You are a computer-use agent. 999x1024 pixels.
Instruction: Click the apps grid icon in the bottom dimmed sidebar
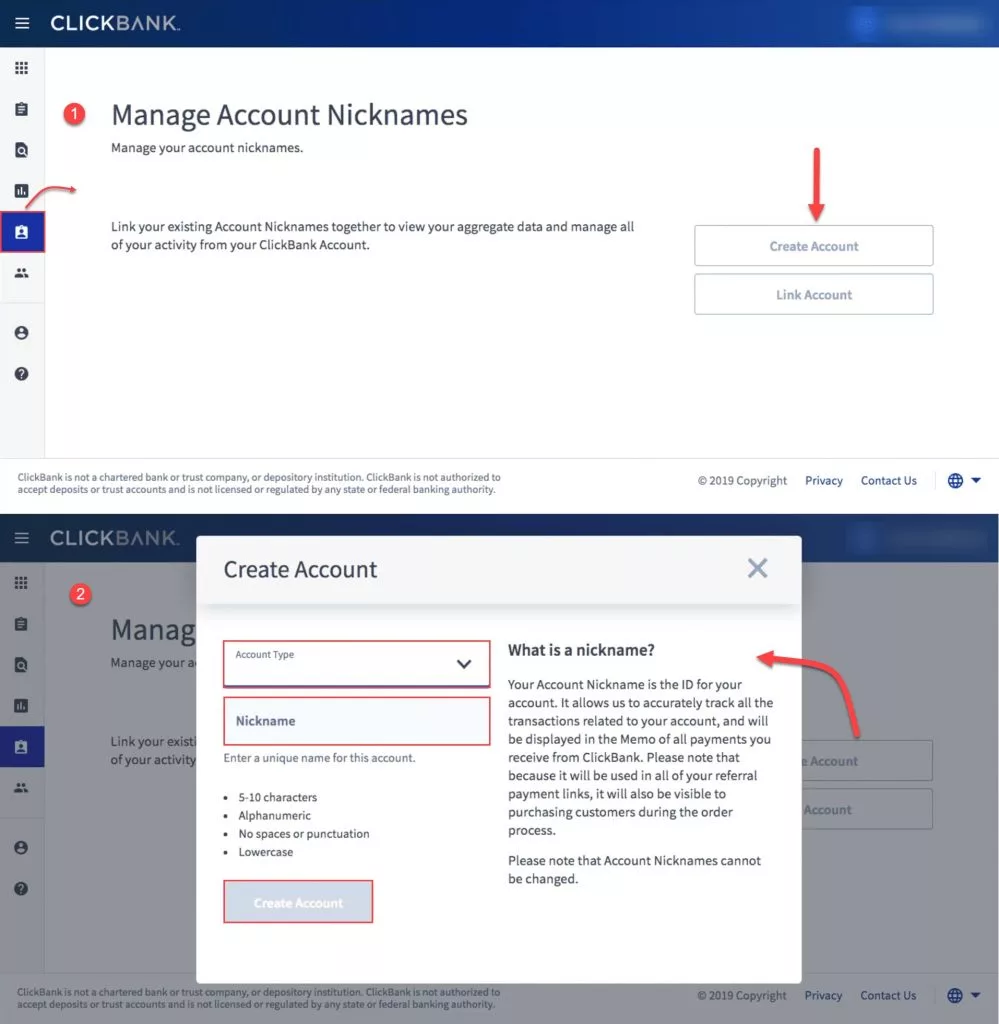[22, 583]
